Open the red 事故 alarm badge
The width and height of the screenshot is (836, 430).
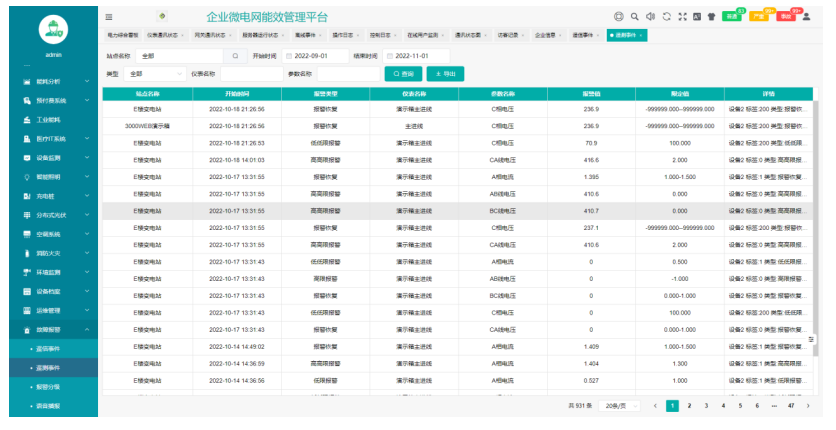tap(786, 17)
